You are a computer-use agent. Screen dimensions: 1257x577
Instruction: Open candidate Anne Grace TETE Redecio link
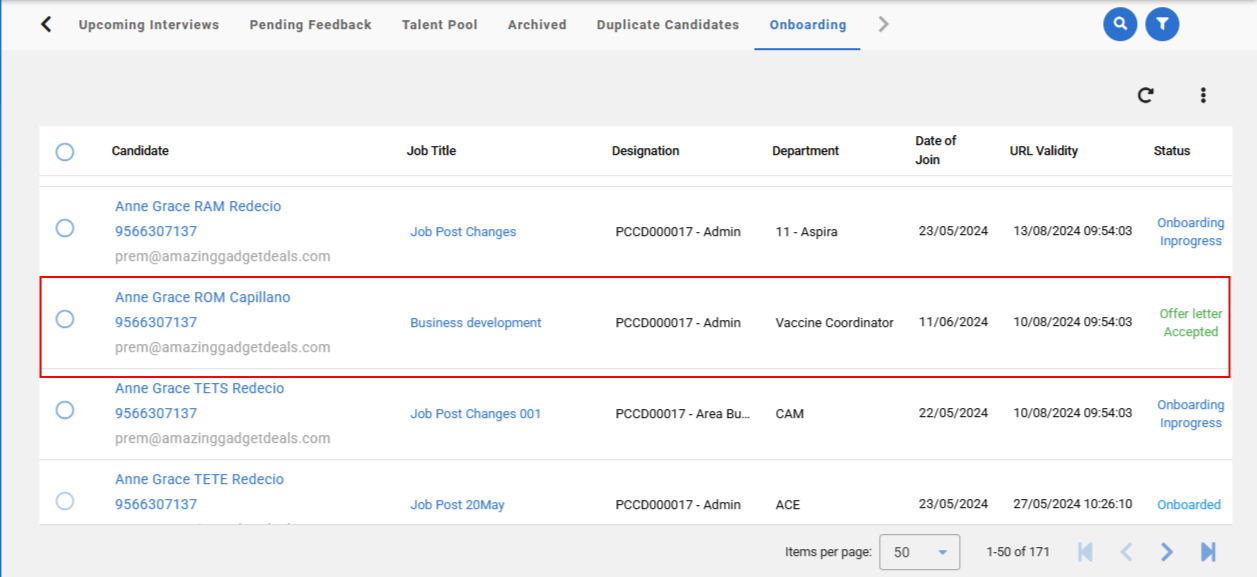pyautogui.click(x=199, y=480)
